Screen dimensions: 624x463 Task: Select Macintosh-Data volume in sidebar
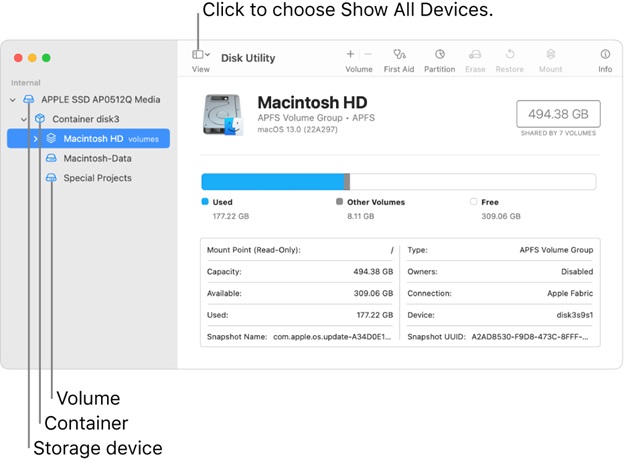coord(97,158)
